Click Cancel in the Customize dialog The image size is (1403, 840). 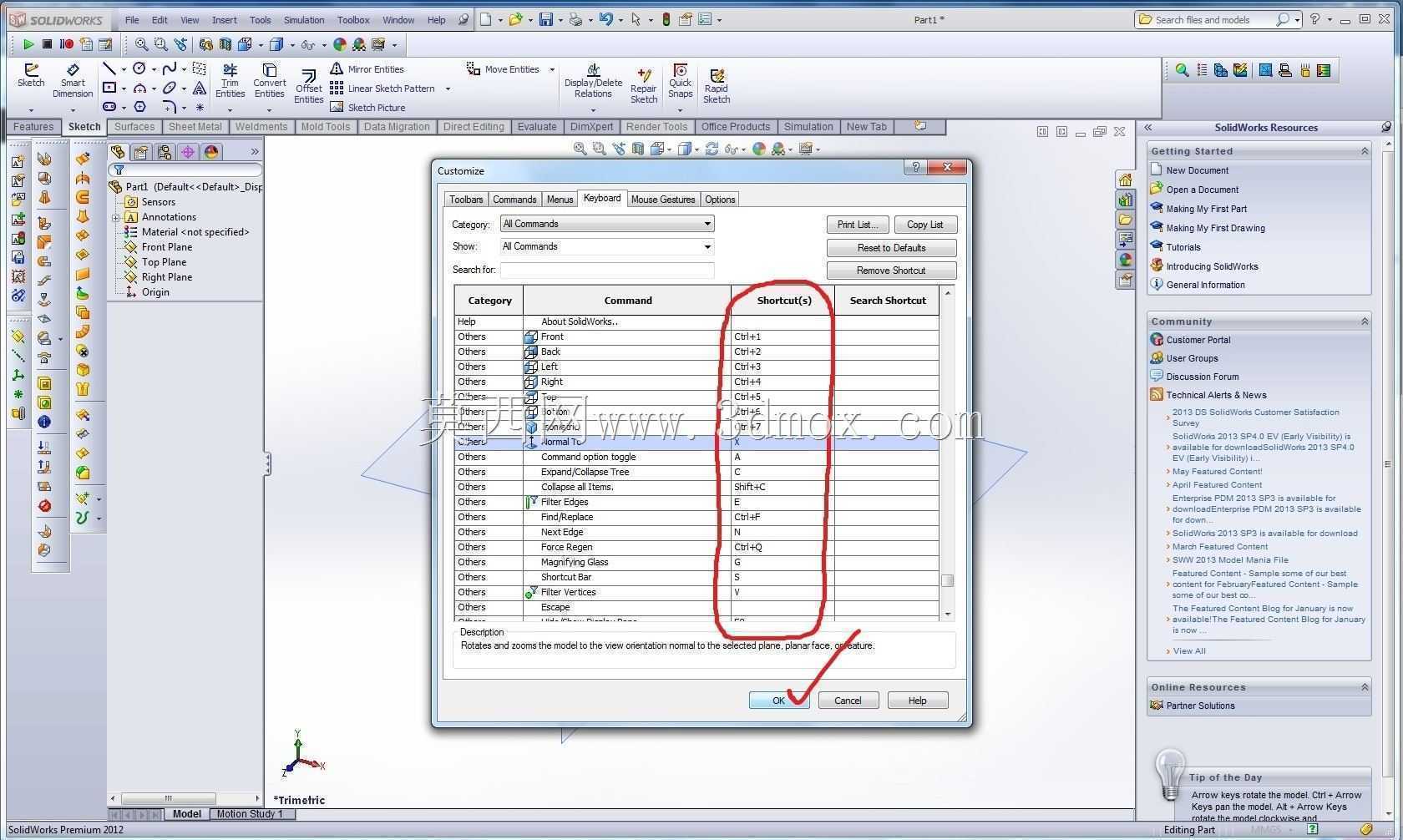point(848,701)
